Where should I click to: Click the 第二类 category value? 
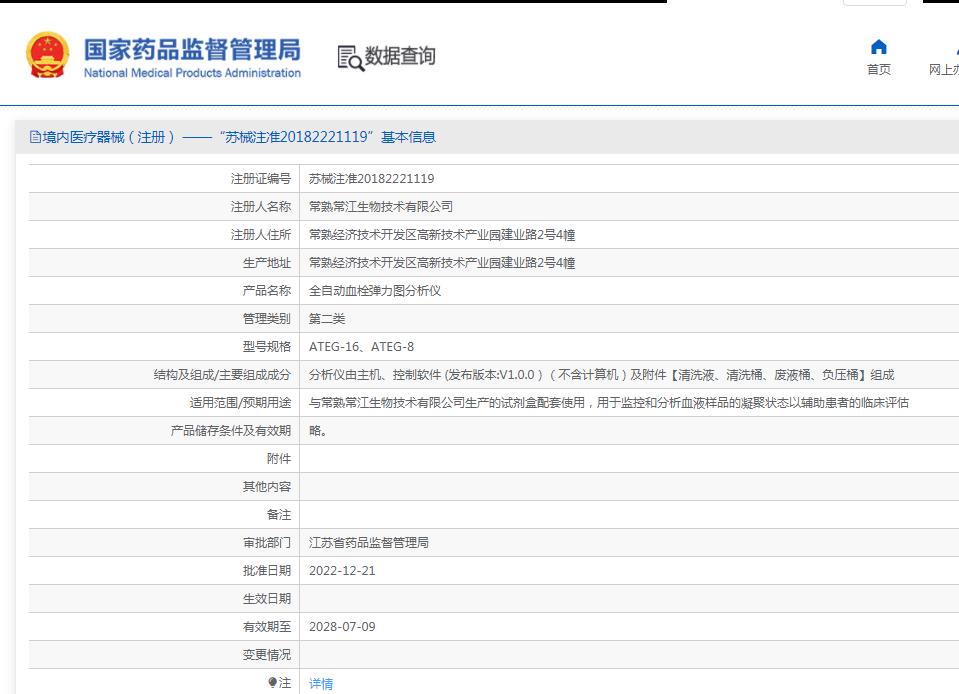point(327,319)
